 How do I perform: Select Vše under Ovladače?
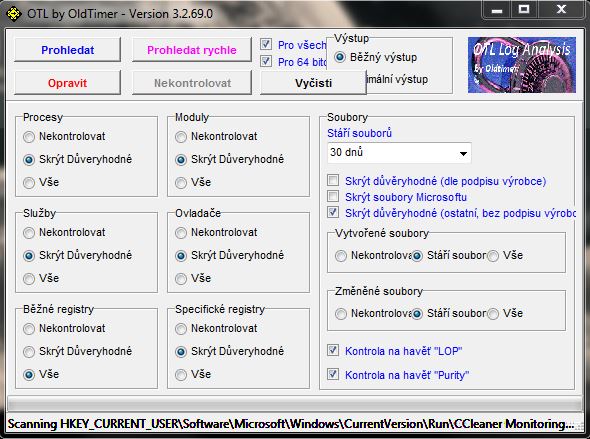tap(181, 279)
